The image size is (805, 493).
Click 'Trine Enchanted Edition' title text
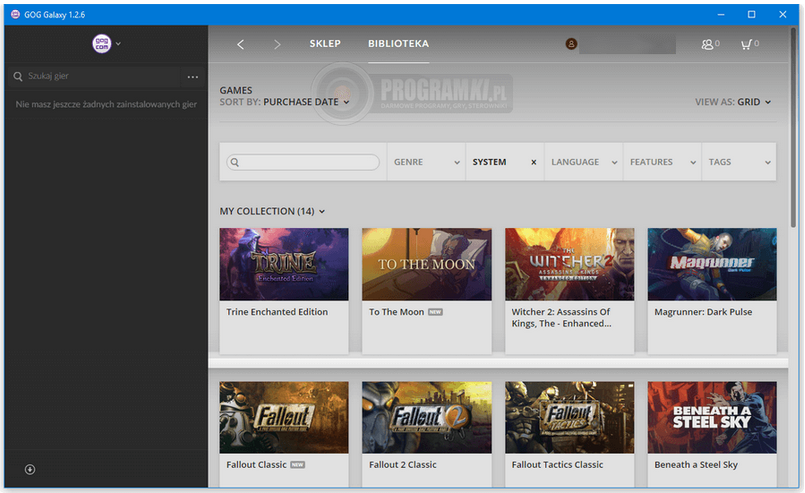click(277, 312)
